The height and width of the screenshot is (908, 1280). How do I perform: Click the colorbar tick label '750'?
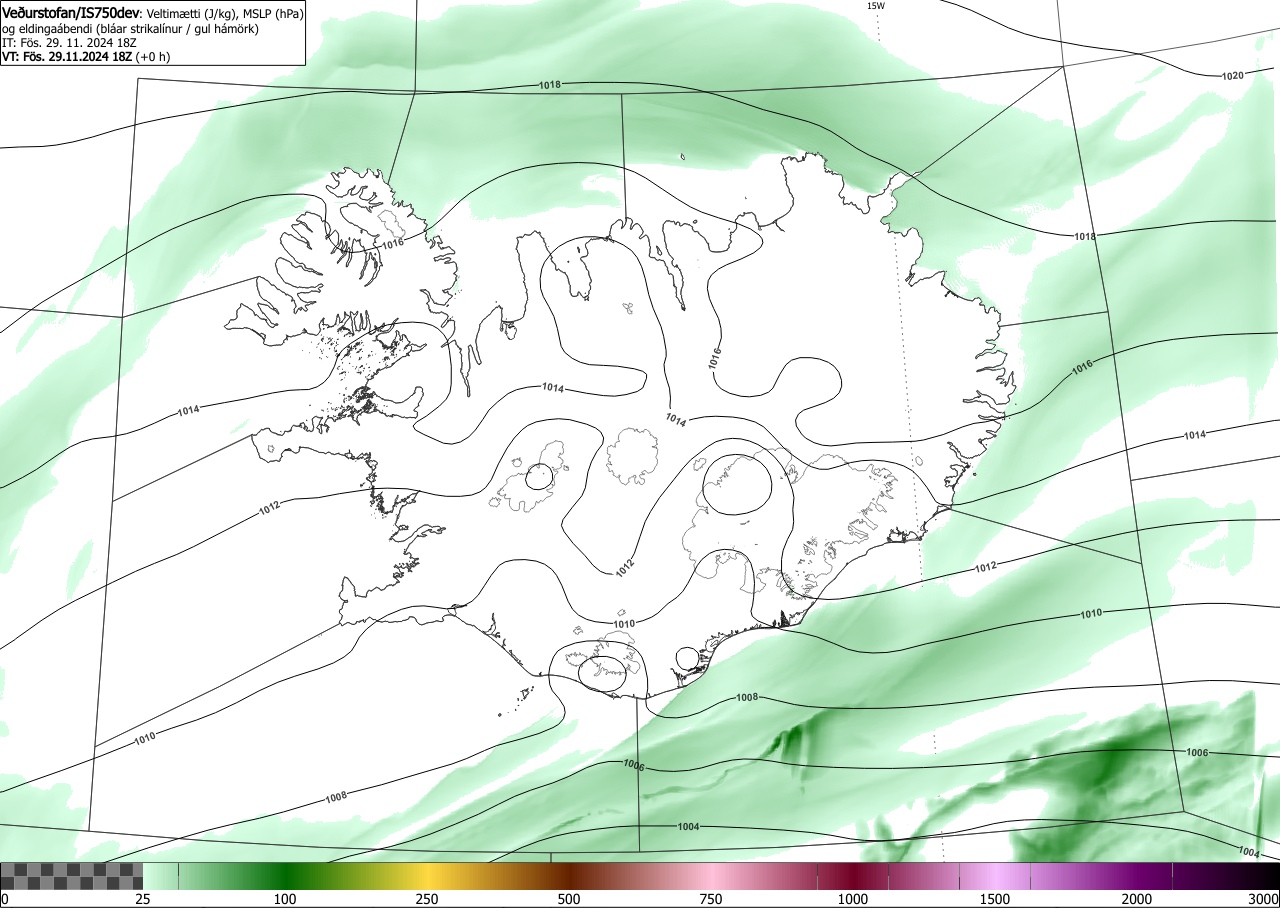pos(711,899)
